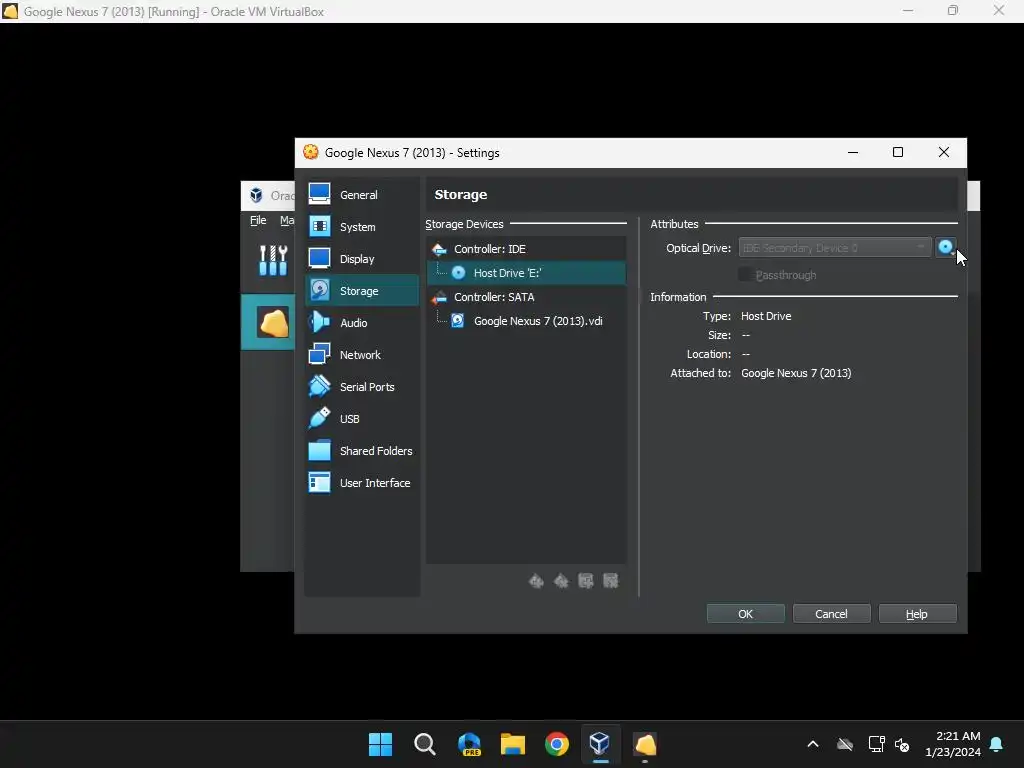
Task: Show hidden system tray icons
Action: tap(813, 744)
